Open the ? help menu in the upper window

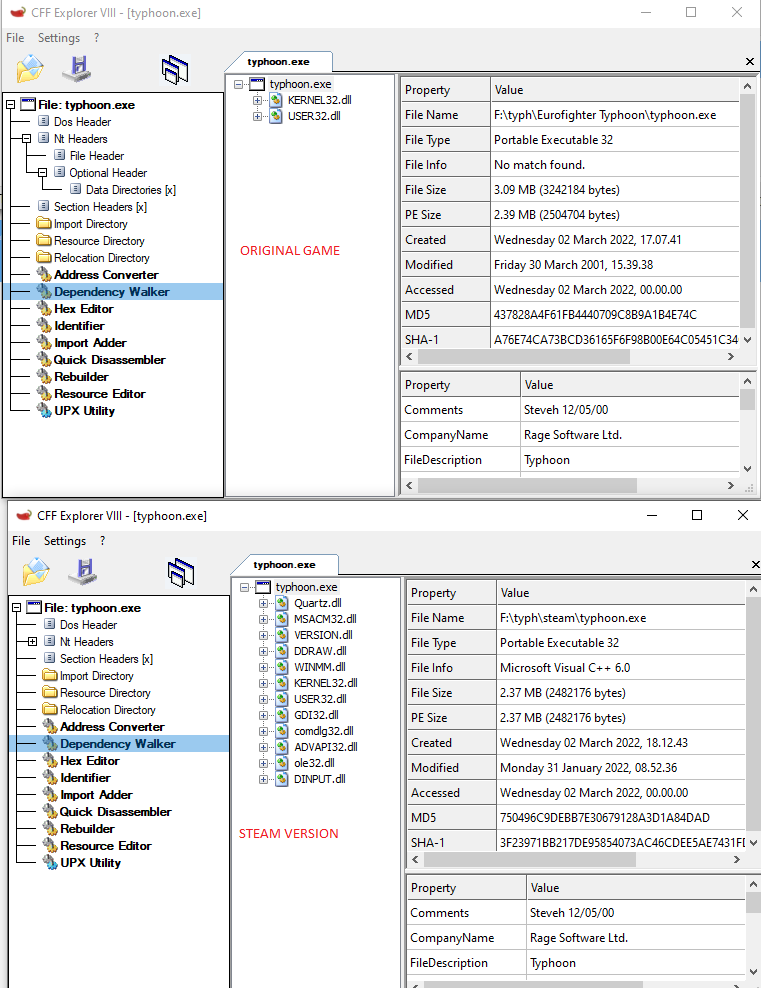[96, 38]
